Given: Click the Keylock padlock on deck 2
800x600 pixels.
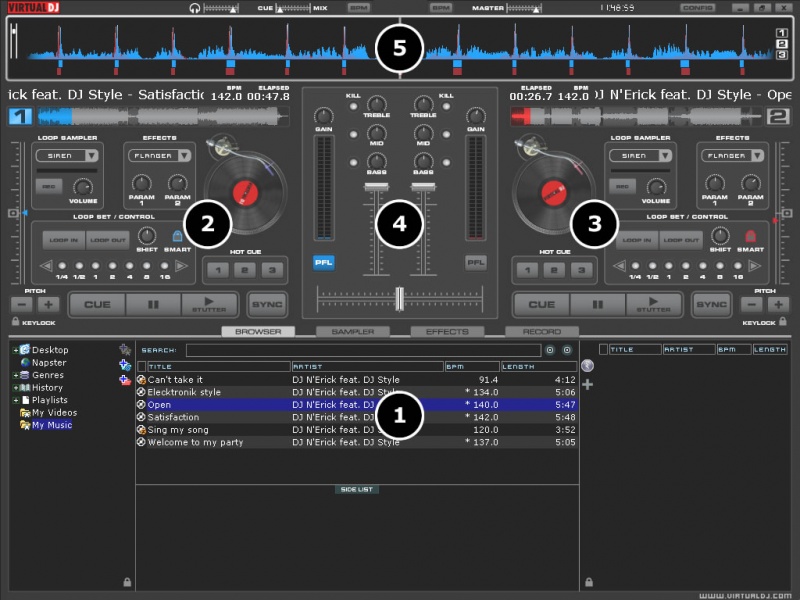Looking at the screenshot, I should pyautogui.click(x=783, y=321).
